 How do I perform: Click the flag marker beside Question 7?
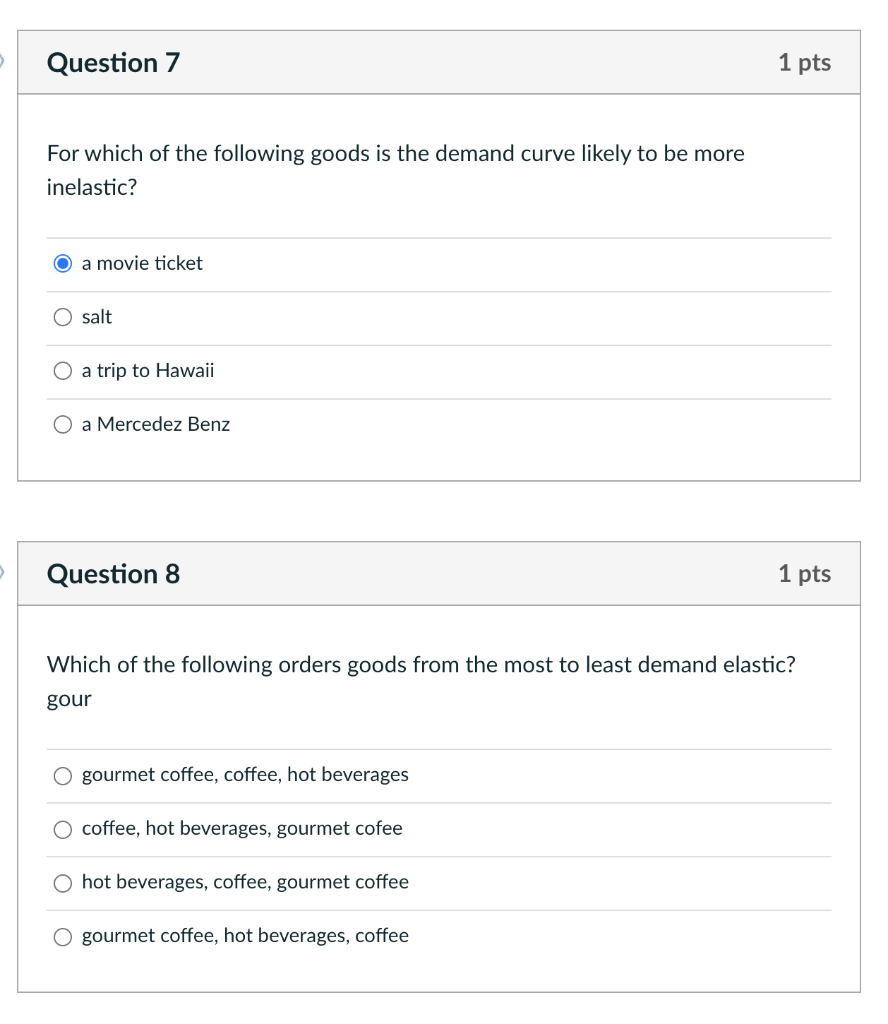[3, 62]
